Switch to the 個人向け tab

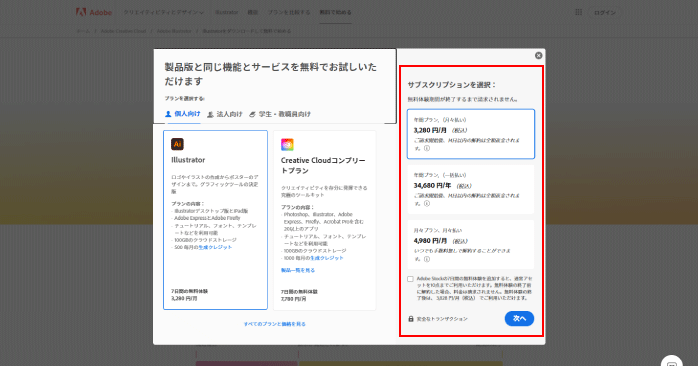coord(183,114)
